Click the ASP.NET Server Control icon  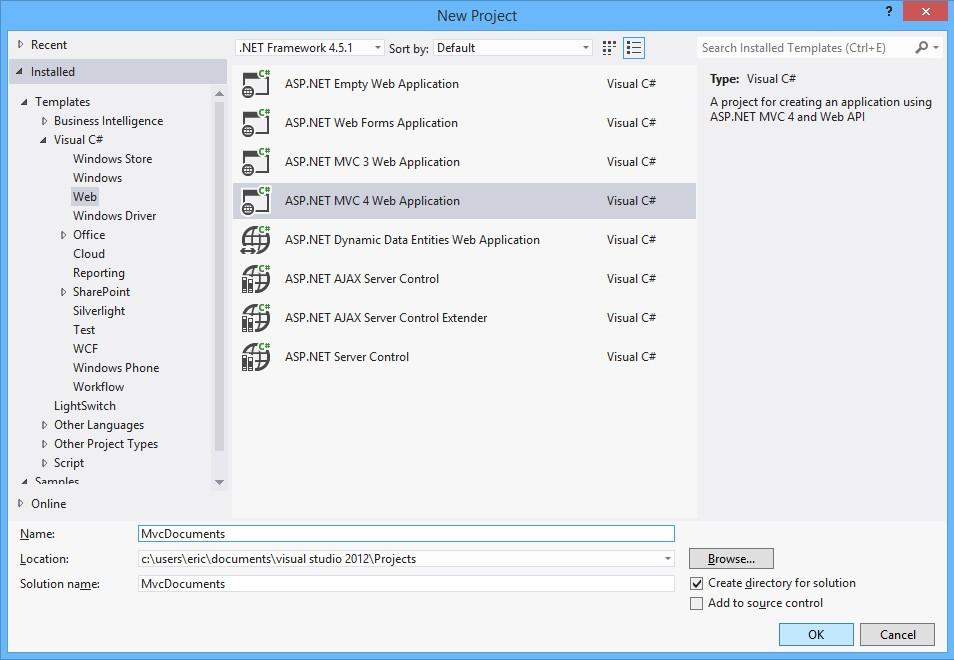256,357
